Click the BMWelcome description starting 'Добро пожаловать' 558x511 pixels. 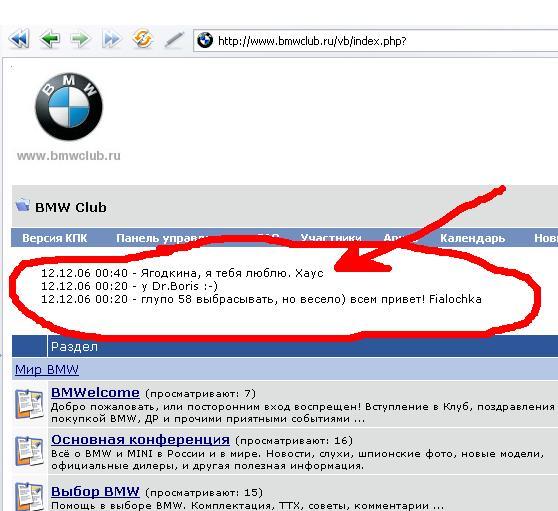304,412
